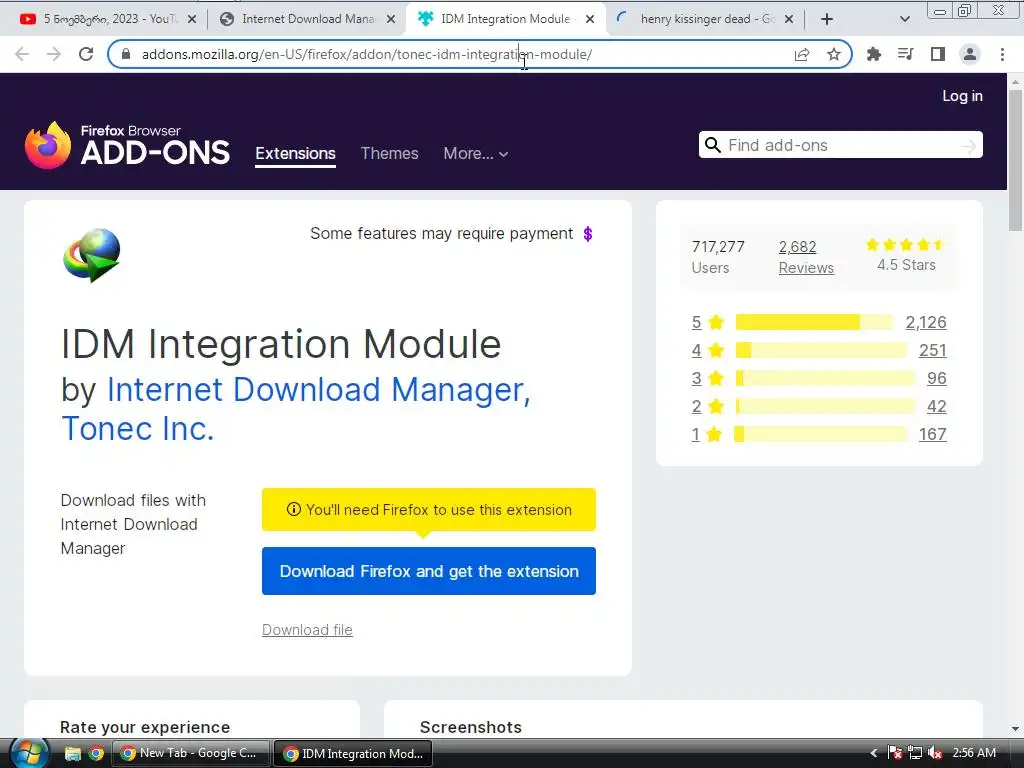Open the media control toolbar icon
This screenshot has height=768, width=1024.
point(906,54)
